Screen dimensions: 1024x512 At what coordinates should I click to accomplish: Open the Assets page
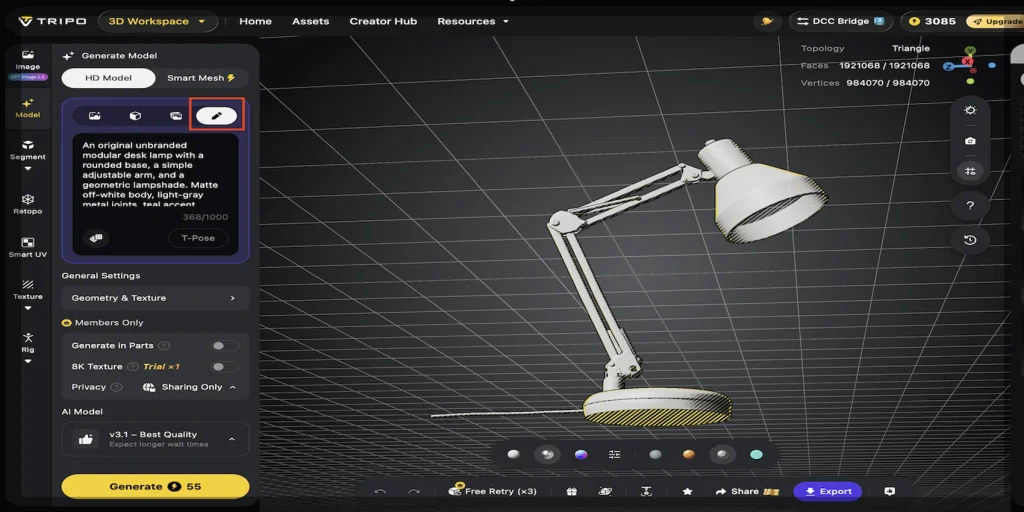[x=310, y=21]
